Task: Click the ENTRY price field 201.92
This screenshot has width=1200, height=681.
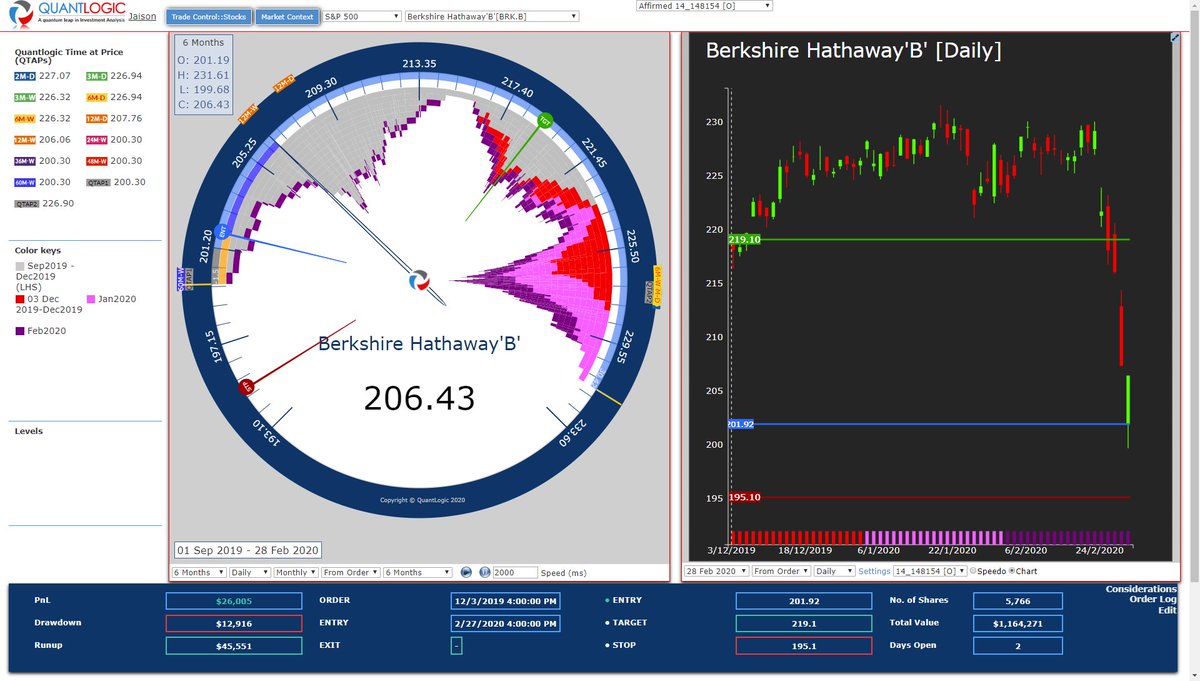Action: tap(803, 601)
